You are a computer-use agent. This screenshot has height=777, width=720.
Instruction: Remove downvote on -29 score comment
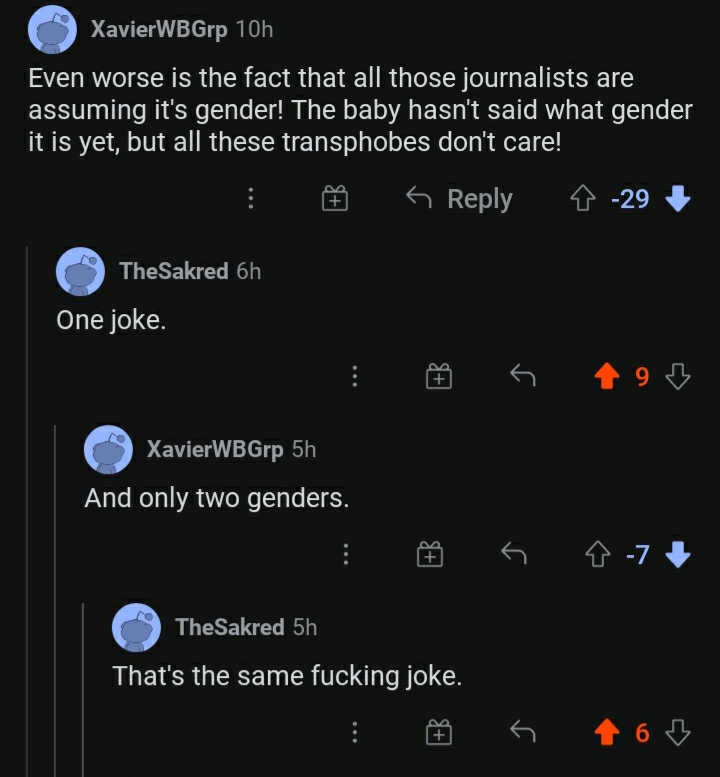678,199
